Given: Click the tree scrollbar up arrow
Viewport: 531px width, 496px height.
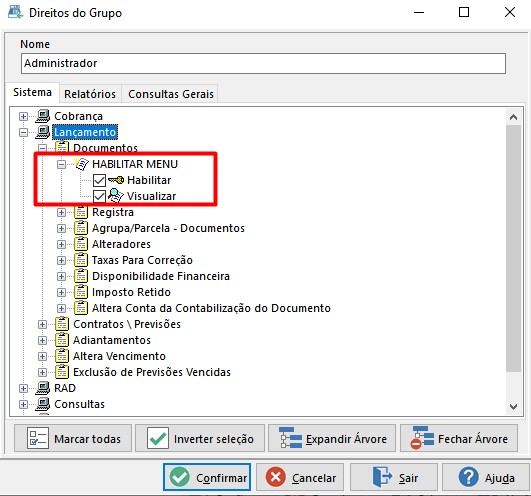Looking at the screenshot, I should pyautogui.click(x=513, y=117).
